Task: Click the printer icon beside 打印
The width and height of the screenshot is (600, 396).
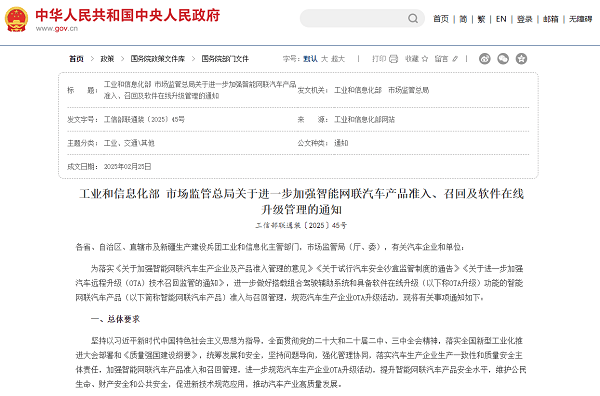Action: point(394,59)
